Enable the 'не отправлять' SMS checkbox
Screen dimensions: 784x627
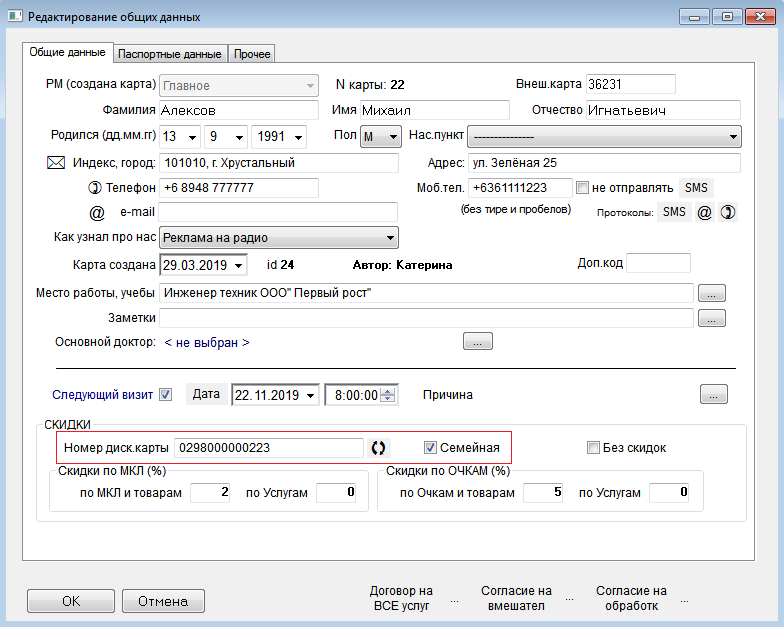point(582,187)
